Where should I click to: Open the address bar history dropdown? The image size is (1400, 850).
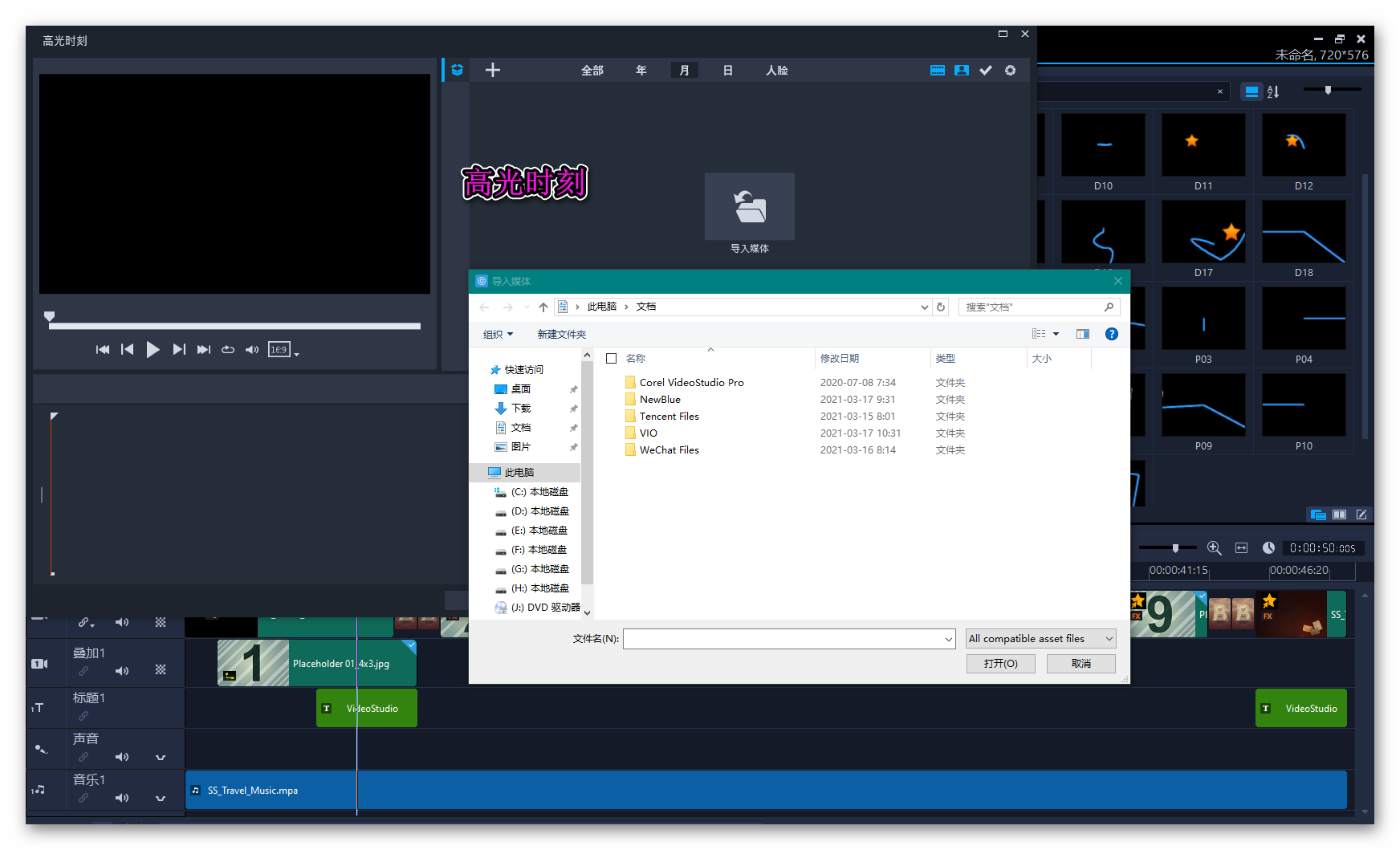tap(924, 307)
